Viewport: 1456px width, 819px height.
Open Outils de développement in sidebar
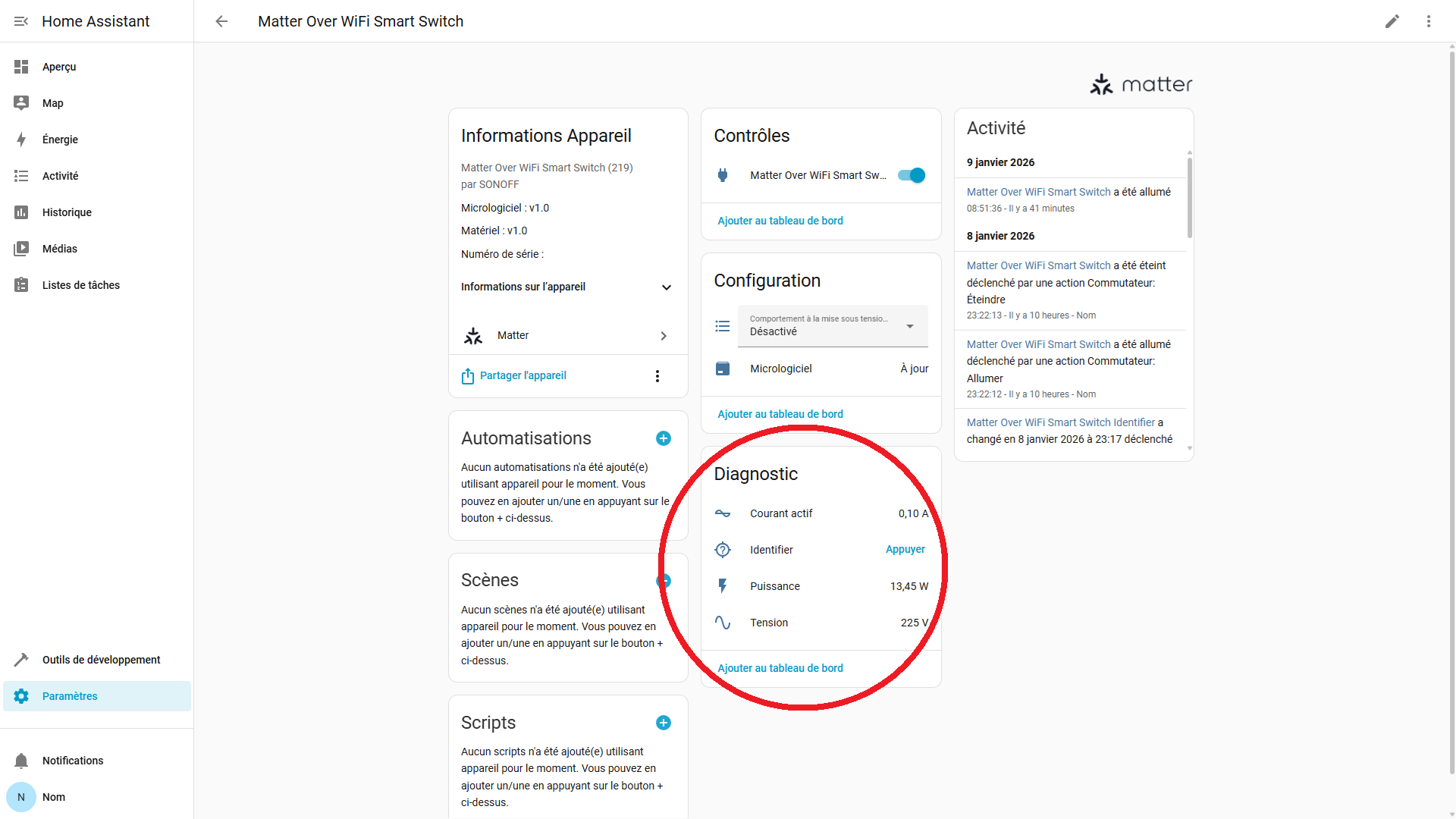[x=101, y=660]
